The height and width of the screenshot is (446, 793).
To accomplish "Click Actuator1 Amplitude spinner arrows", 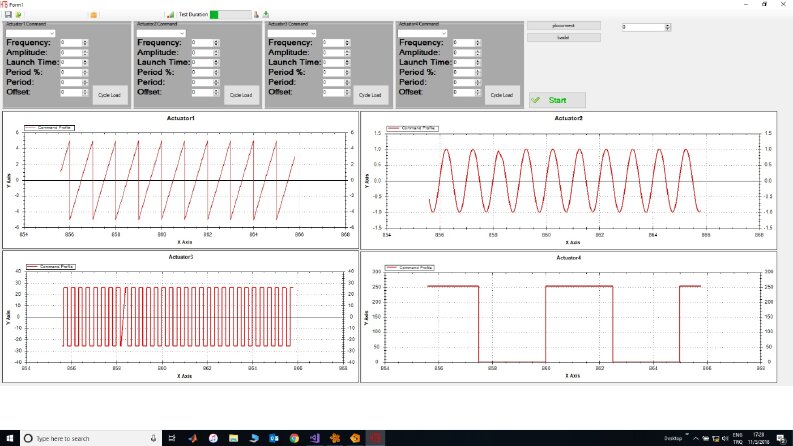I will pos(85,53).
